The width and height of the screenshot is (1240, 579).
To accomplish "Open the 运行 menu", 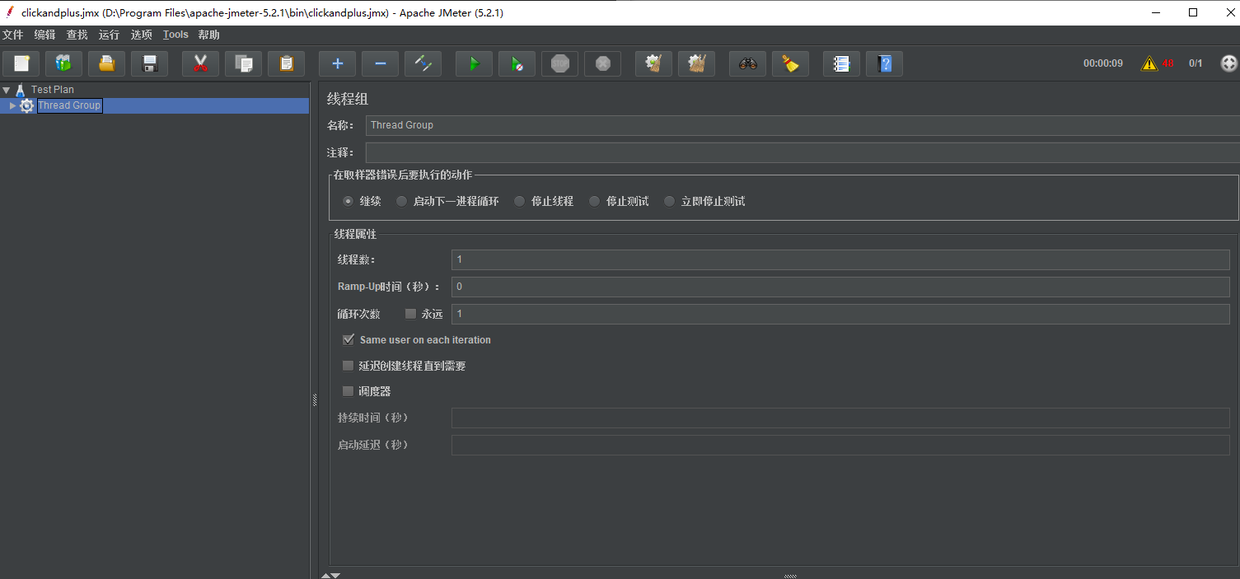I will pyautogui.click(x=108, y=33).
